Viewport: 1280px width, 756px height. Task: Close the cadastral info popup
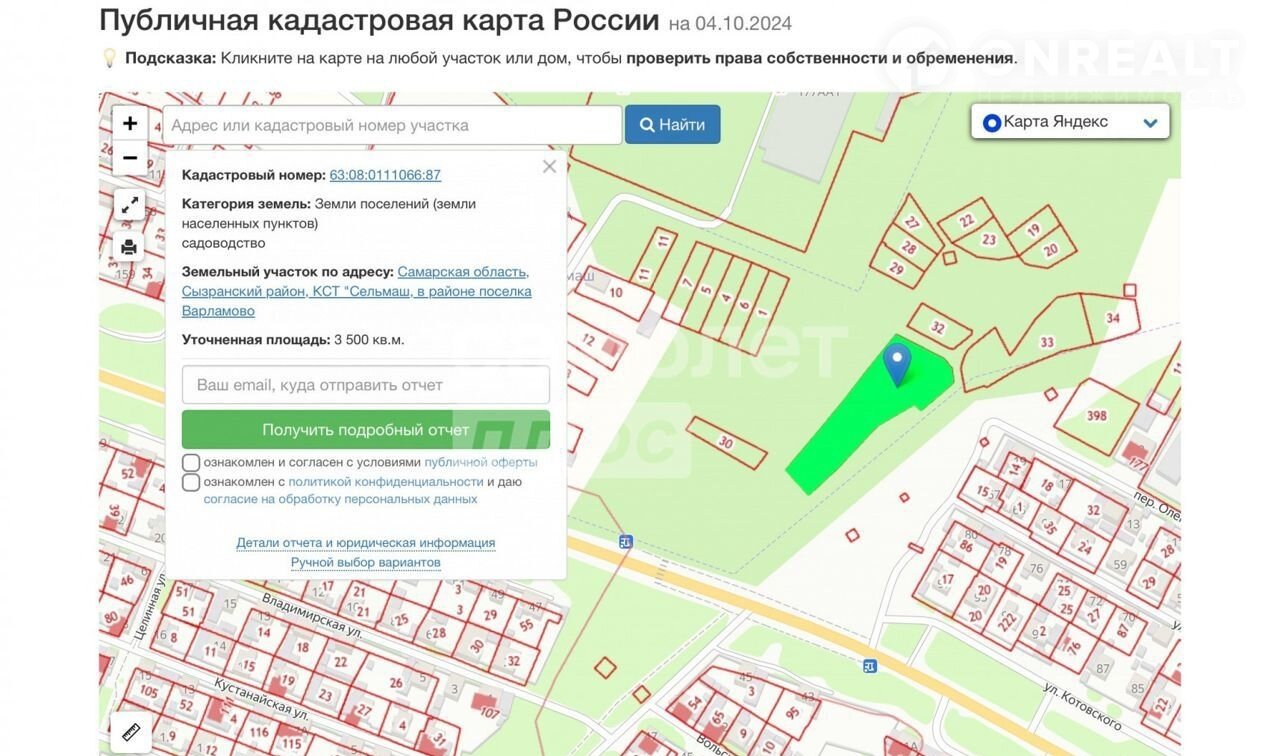tap(549, 167)
